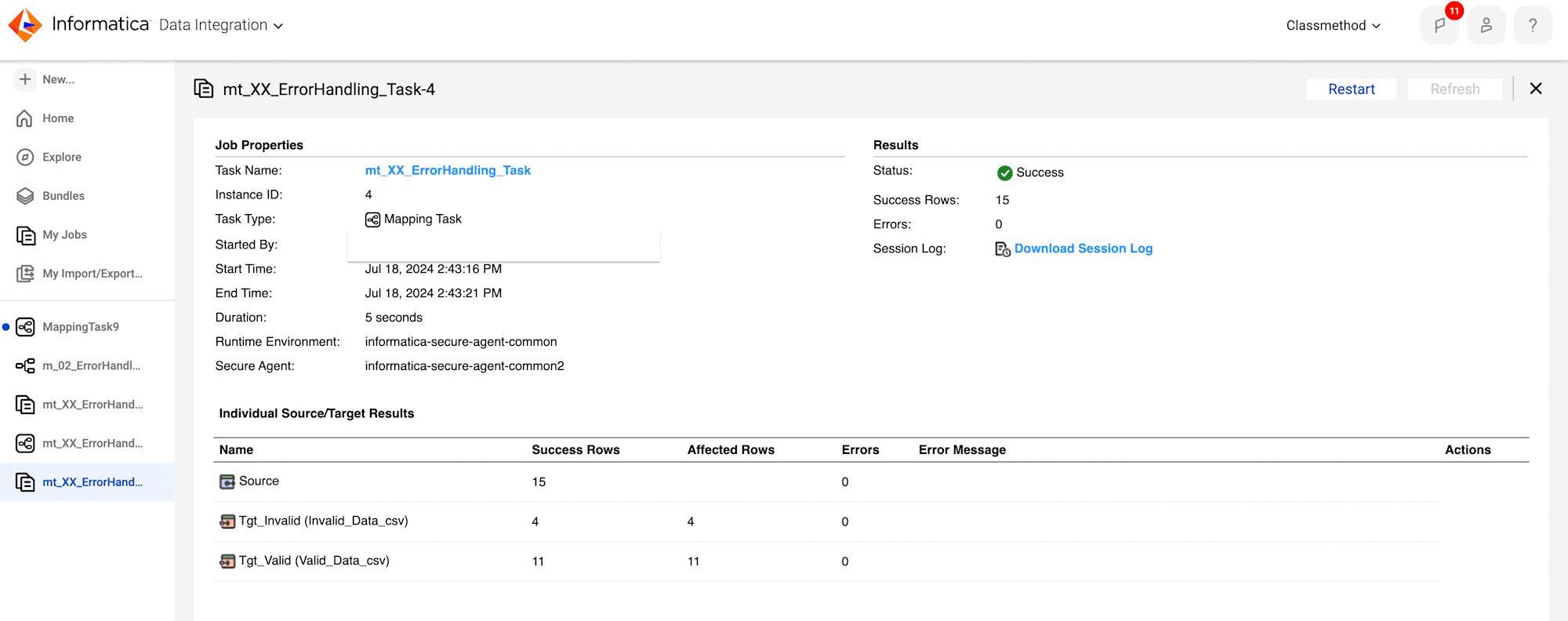Select Tgt_Valid (Valid_Data_csv) row
This screenshot has height=621, width=1568.
coord(314,561)
